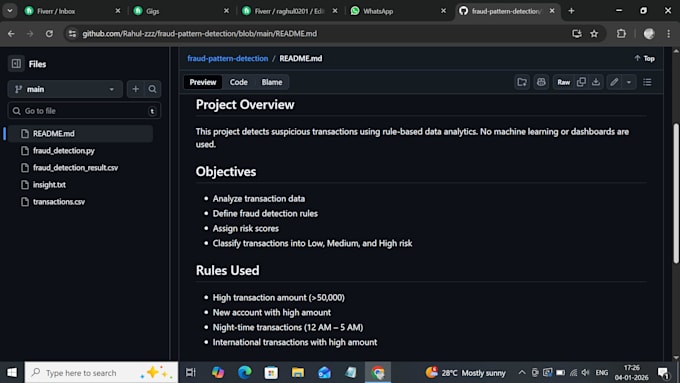
Task: Add a file with the plus button
Action: click(x=135, y=89)
